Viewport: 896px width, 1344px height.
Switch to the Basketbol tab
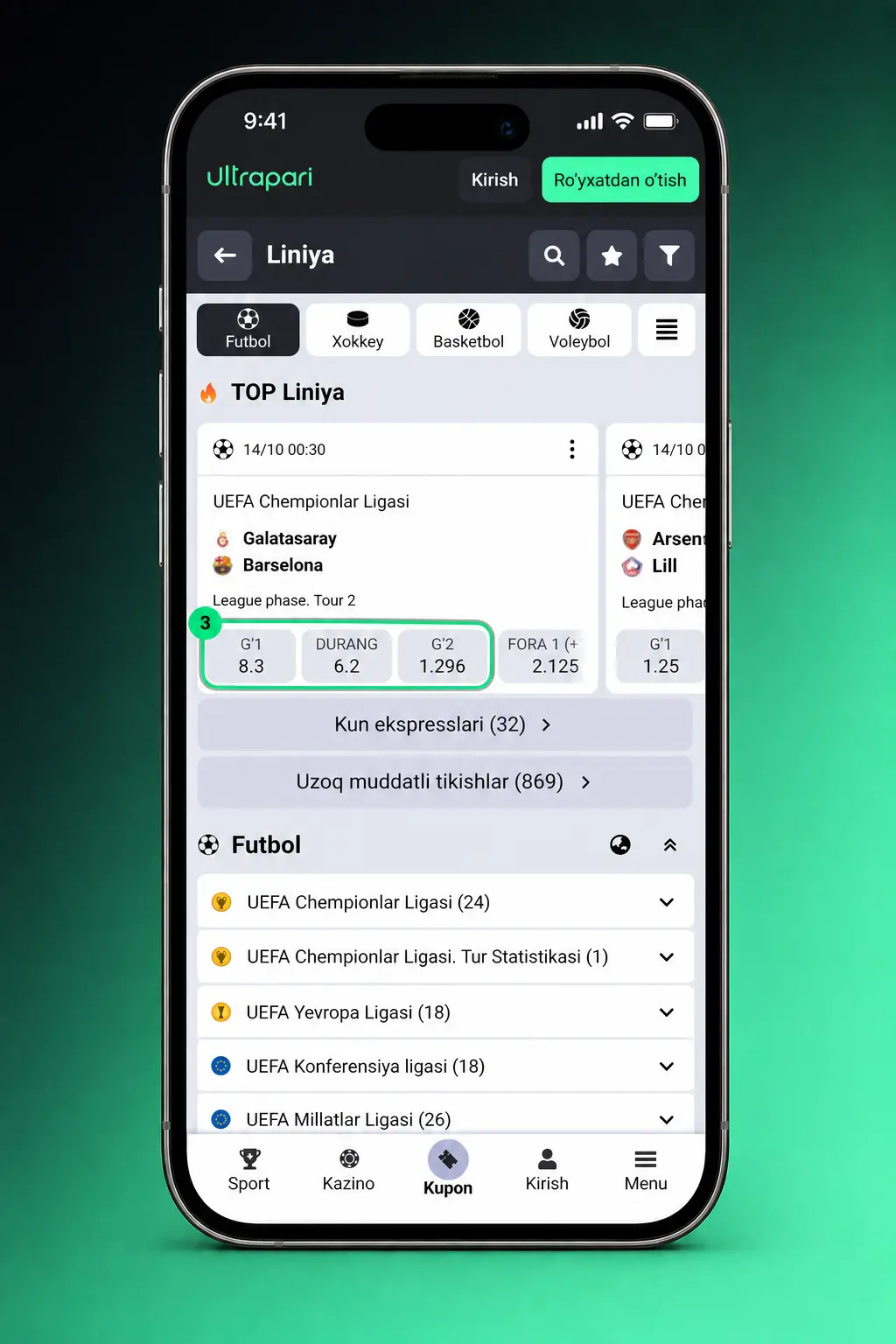469,330
